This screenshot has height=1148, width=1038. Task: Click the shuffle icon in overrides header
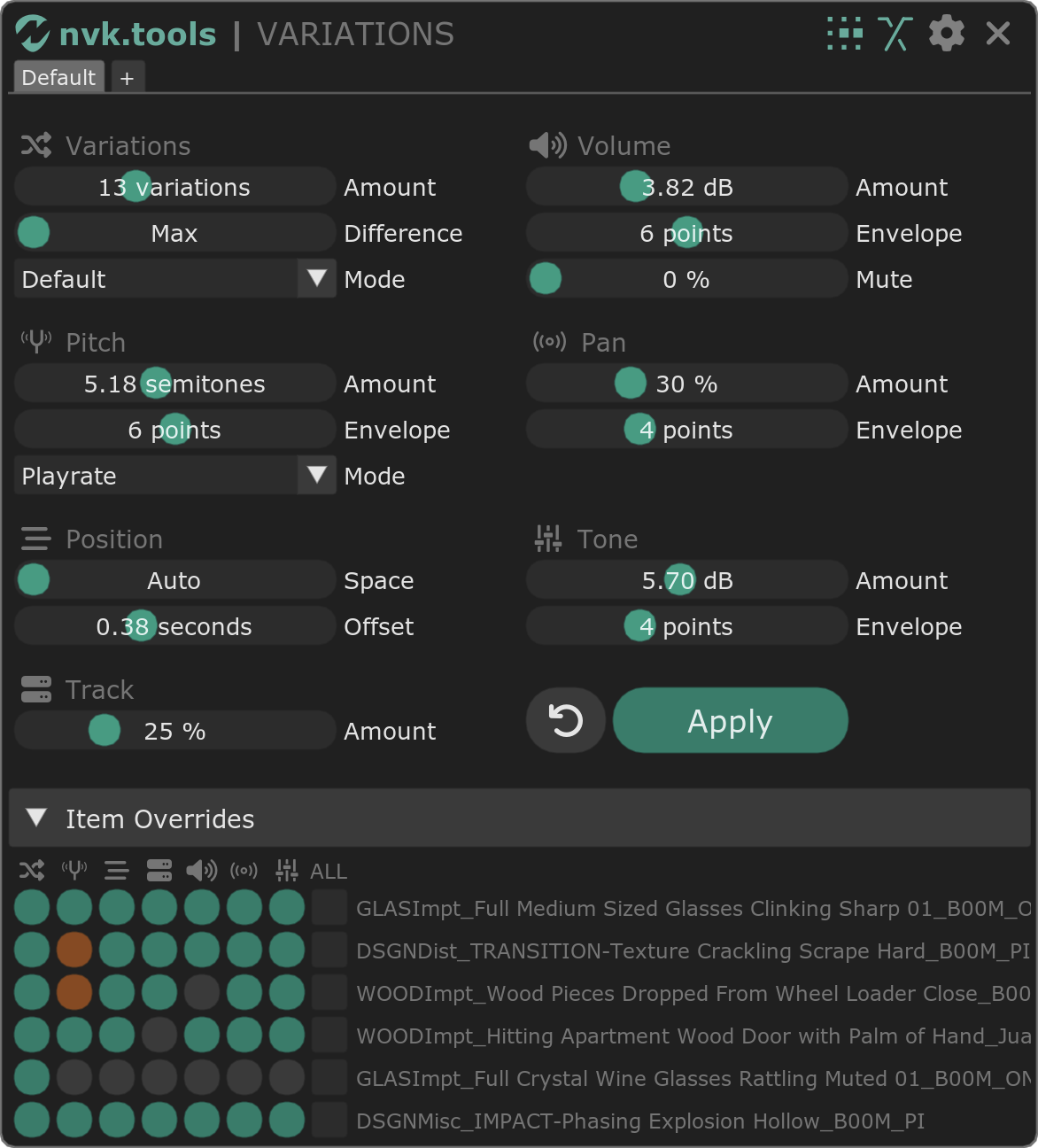tap(32, 871)
